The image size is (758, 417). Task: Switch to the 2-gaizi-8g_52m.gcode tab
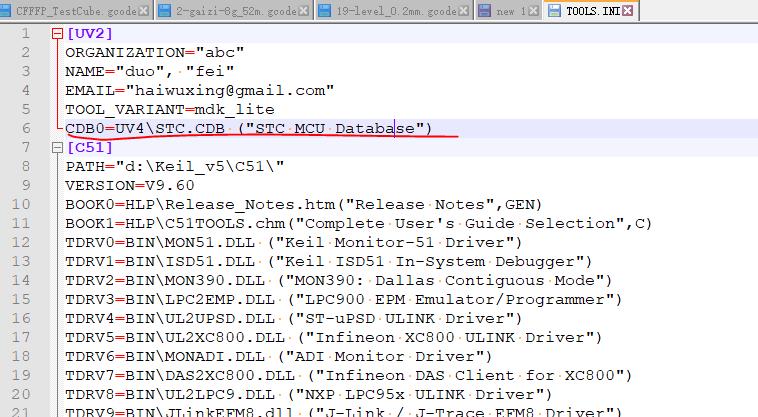click(236, 11)
